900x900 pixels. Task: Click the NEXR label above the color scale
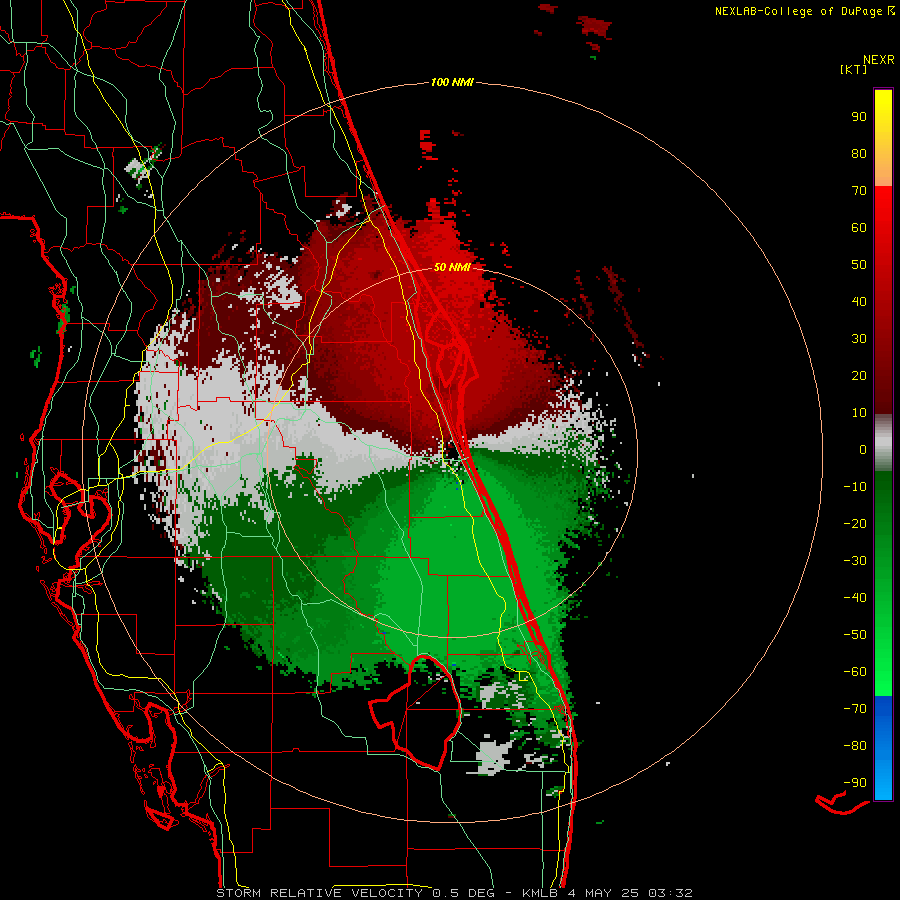tap(878, 60)
